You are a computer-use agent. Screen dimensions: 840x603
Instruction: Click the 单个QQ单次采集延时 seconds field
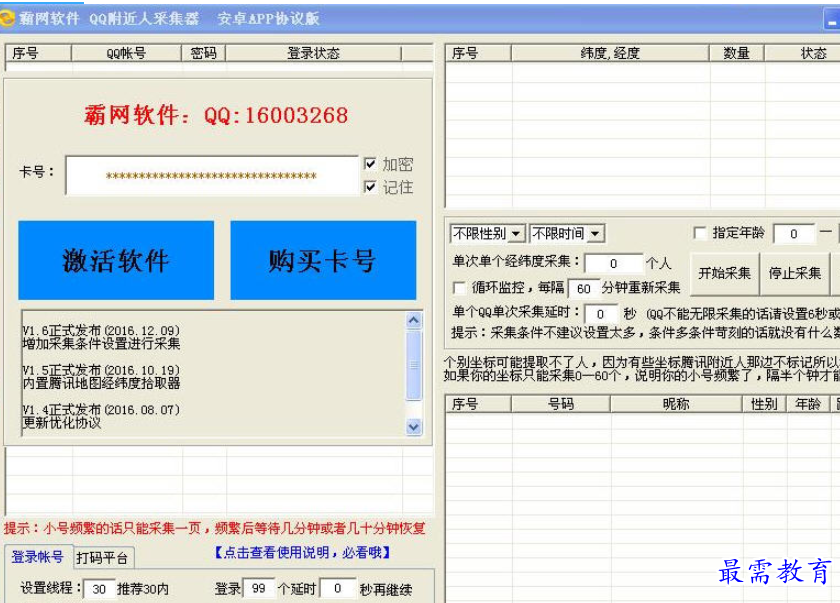(x=601, y=313)
